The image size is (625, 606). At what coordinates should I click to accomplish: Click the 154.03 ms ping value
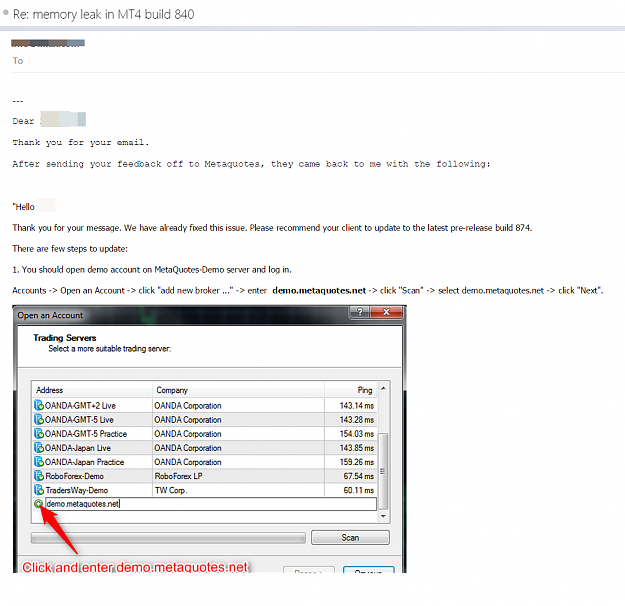[x=357, y=434]
